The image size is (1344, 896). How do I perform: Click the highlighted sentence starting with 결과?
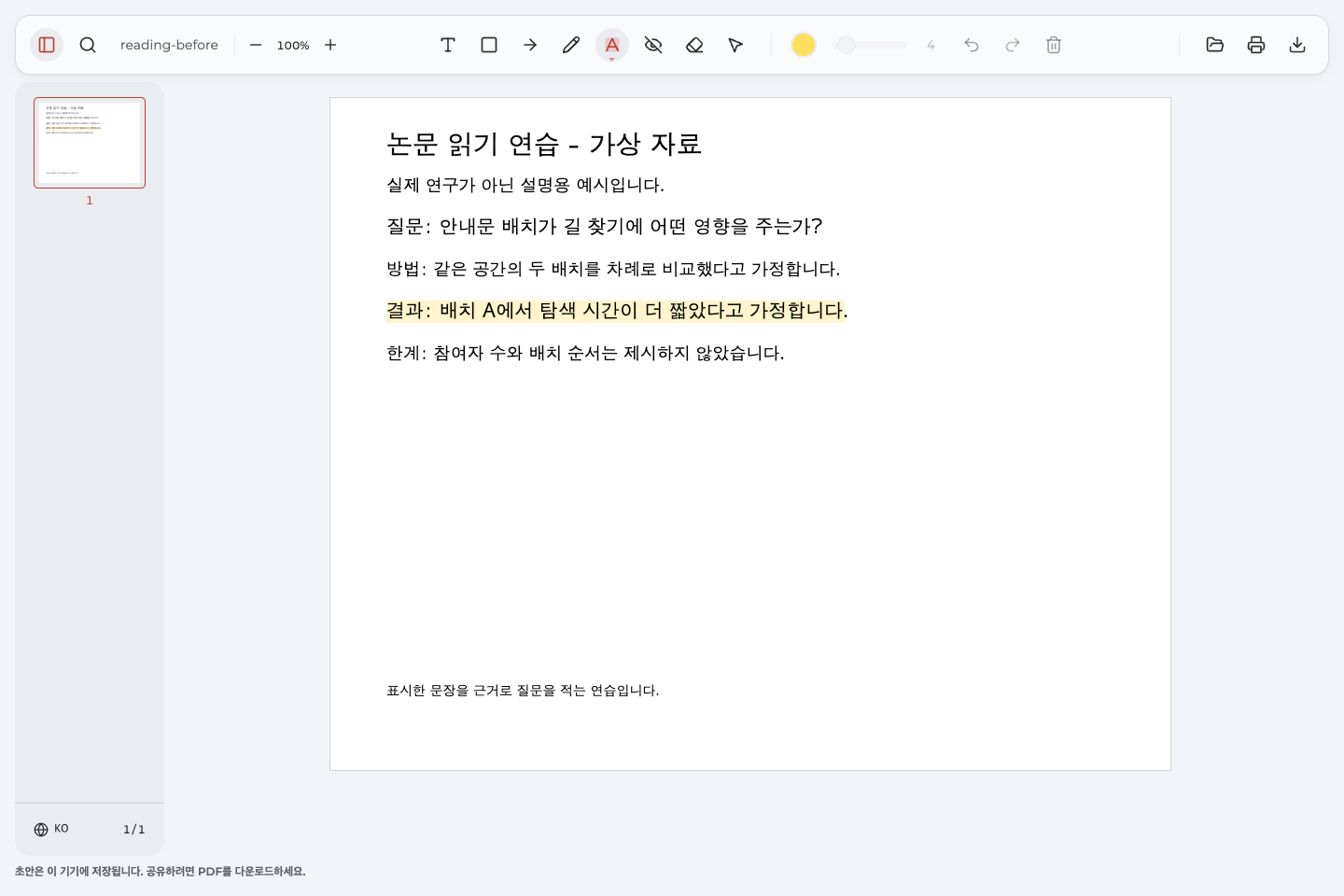[617, 311]
